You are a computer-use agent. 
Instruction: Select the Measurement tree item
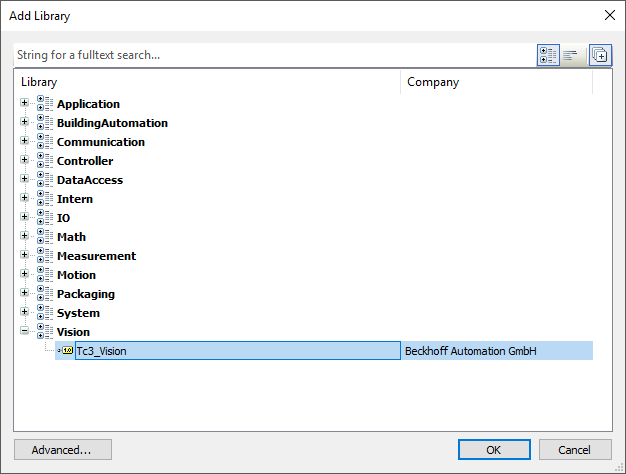tap(96, 256)
